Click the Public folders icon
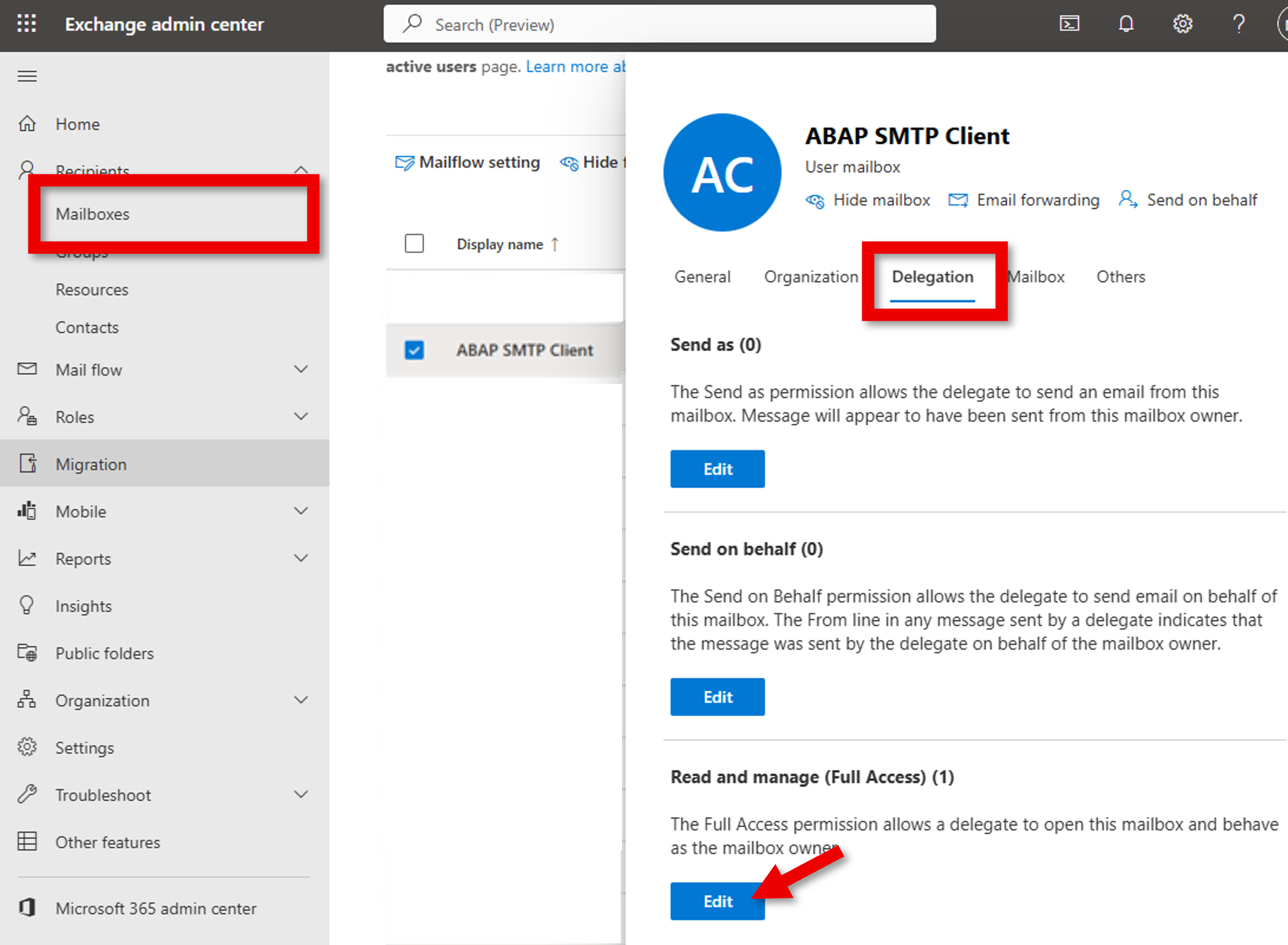Viewport: 1288px width, 945px height. (x=27, y=652)
